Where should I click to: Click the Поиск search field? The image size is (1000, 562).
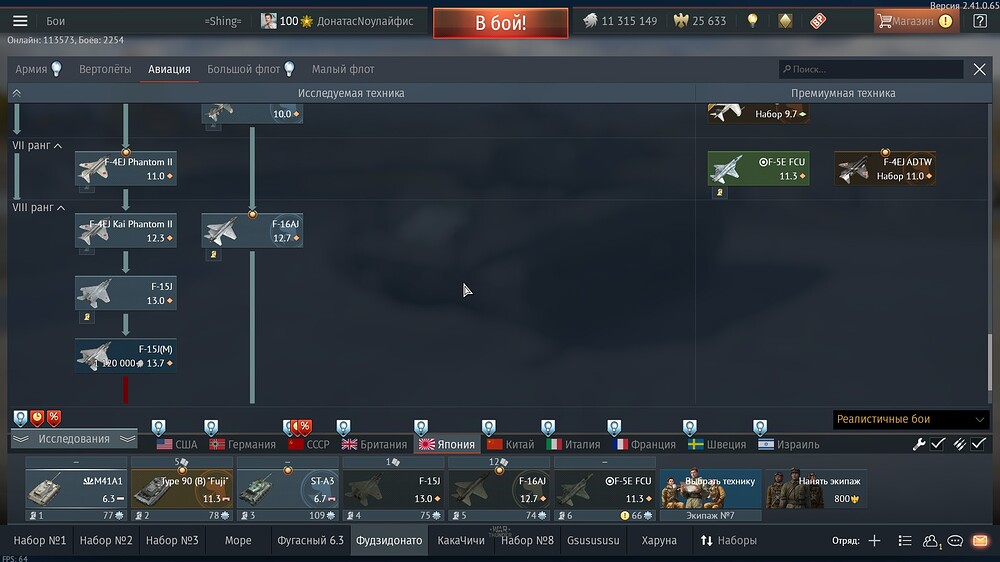(x=871, y=69)
